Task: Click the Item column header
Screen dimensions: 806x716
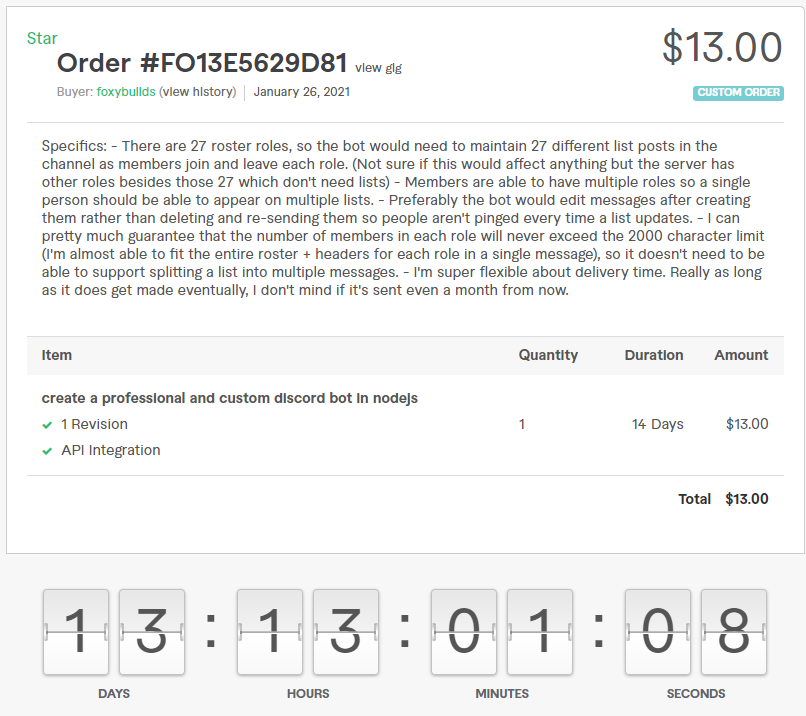Action: (57, 355)
